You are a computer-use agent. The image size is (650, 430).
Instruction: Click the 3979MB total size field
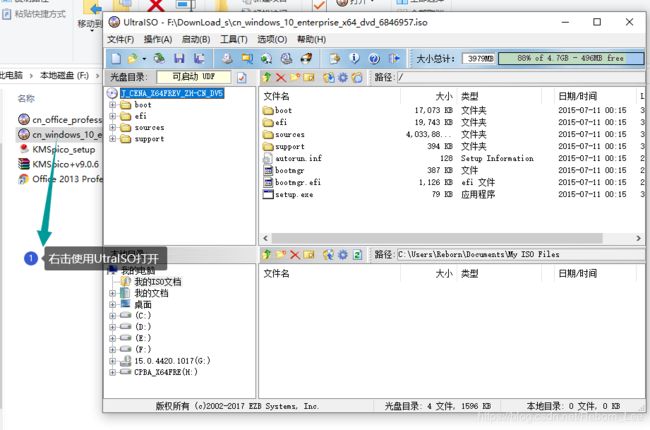480,58
